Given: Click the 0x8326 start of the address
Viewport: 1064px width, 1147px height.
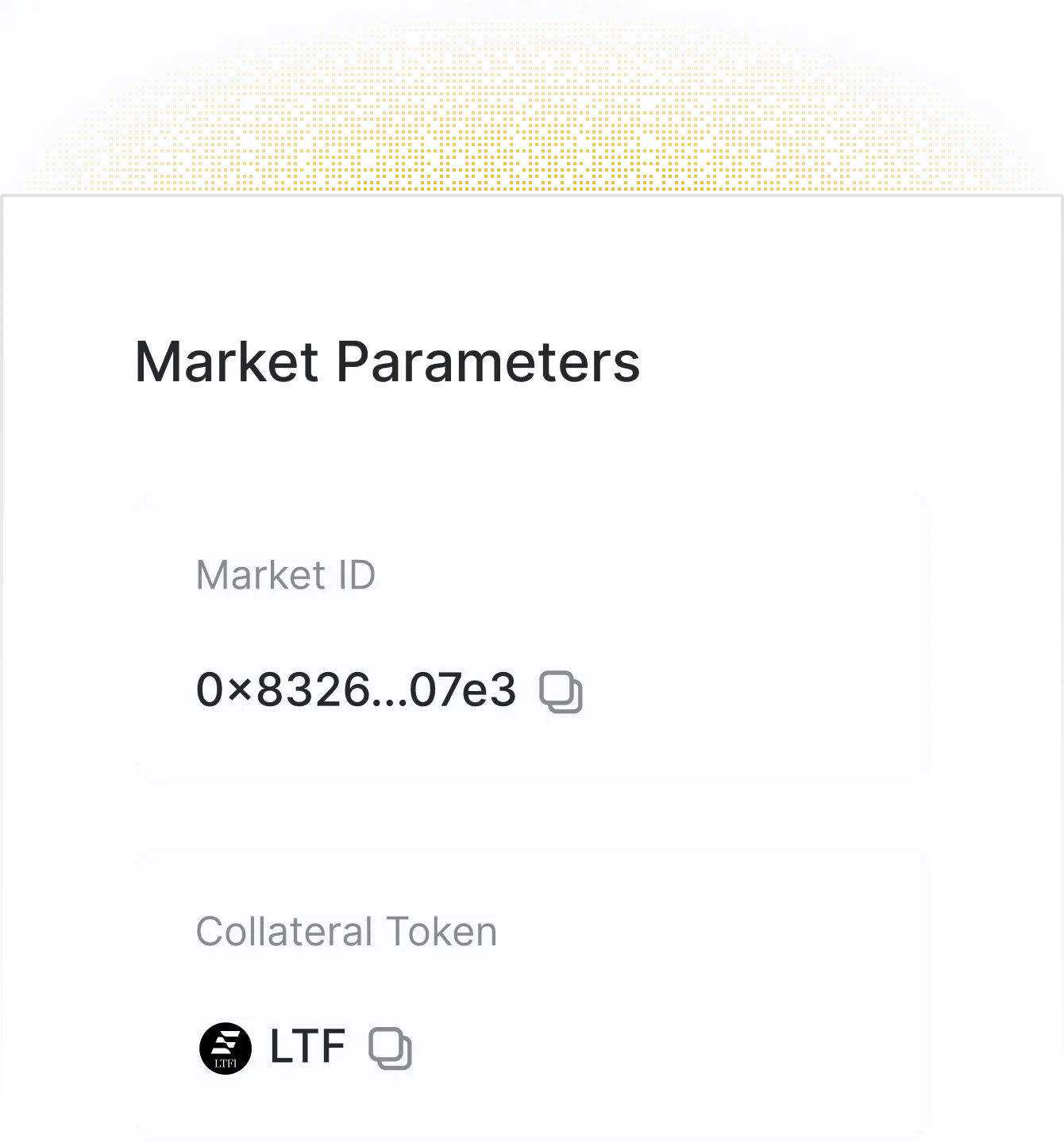Looking at the screenshot, I should (x=283, y=689).
